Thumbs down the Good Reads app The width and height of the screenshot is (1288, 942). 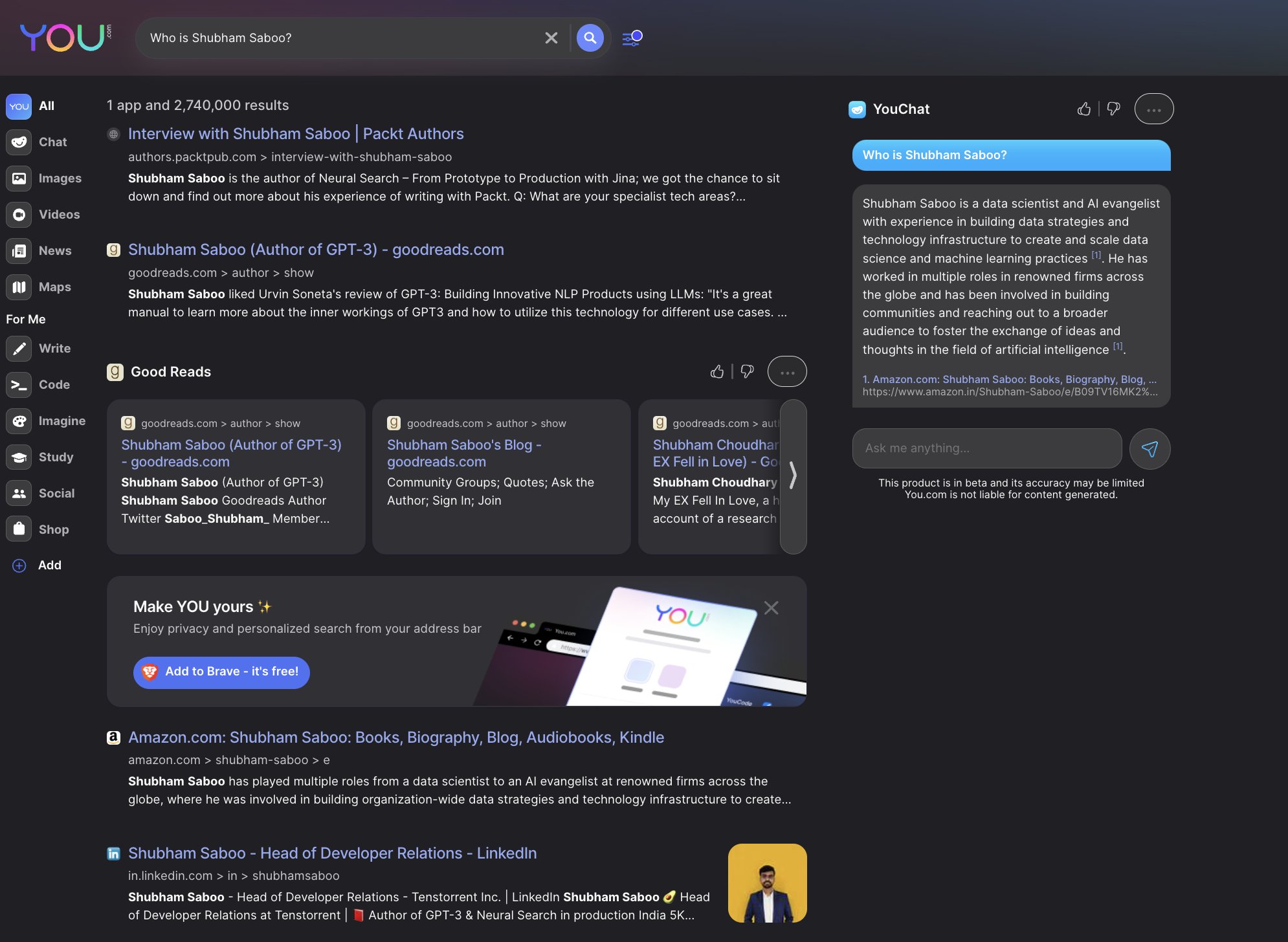pyautogui.click(x=747, y=371)
